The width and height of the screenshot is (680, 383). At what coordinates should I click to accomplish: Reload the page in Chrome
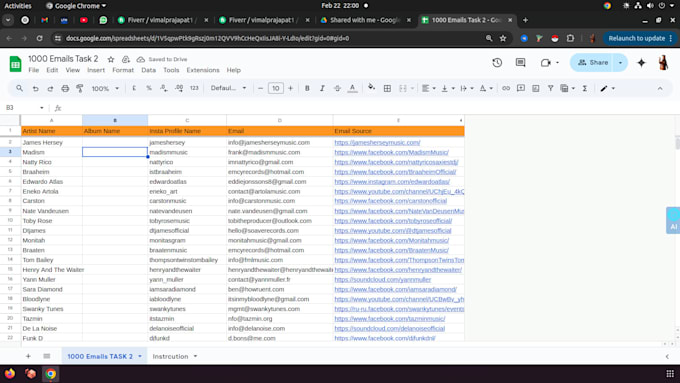[39, 38]
